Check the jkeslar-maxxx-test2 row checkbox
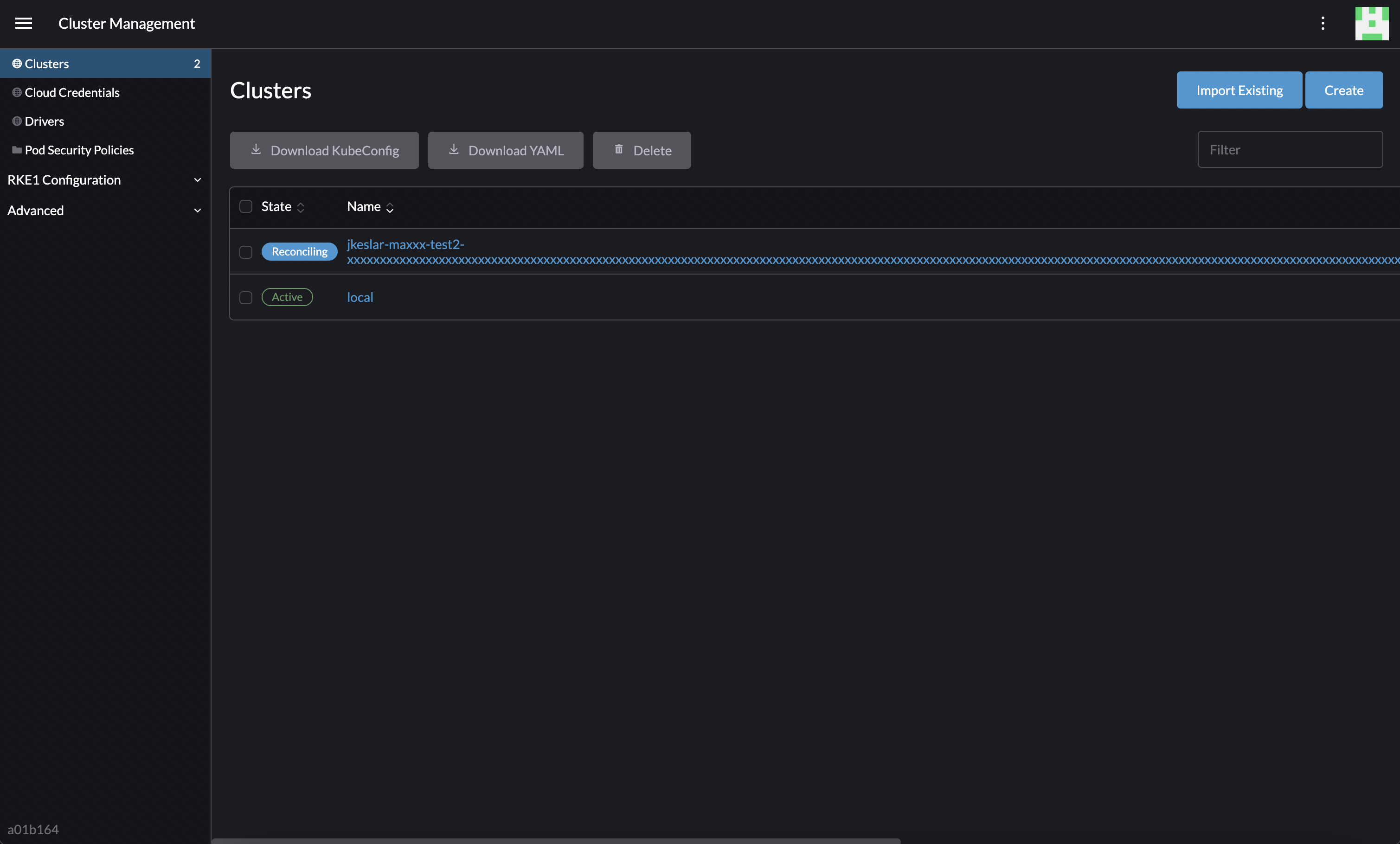Viewport: 1400px width, 844px height. point(245,252)
